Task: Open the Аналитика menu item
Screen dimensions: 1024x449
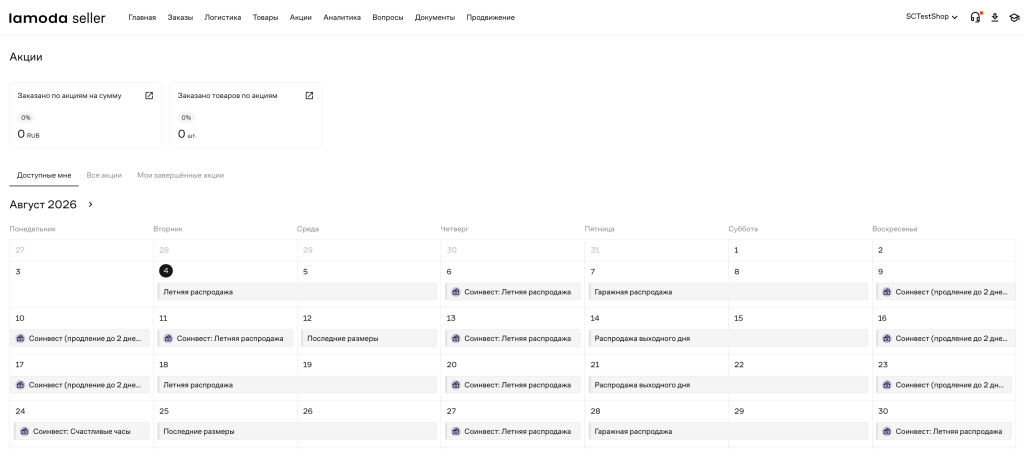Action: (x=342, y=18)
